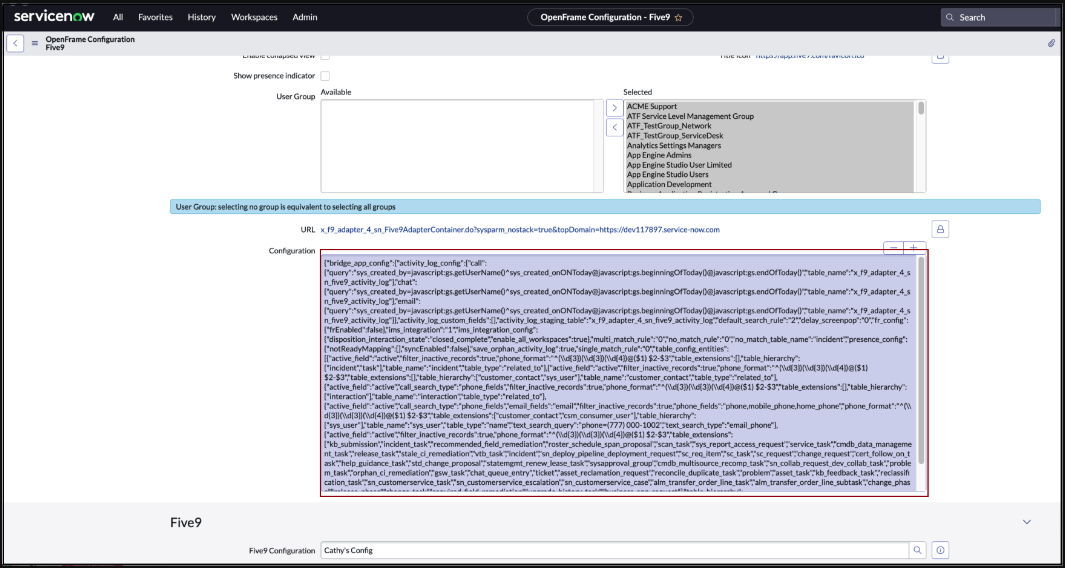Viewport: 1065px width, 568px height.
Task: Collapse the Five9 section chevron
Action: (x=1027, y=522)
